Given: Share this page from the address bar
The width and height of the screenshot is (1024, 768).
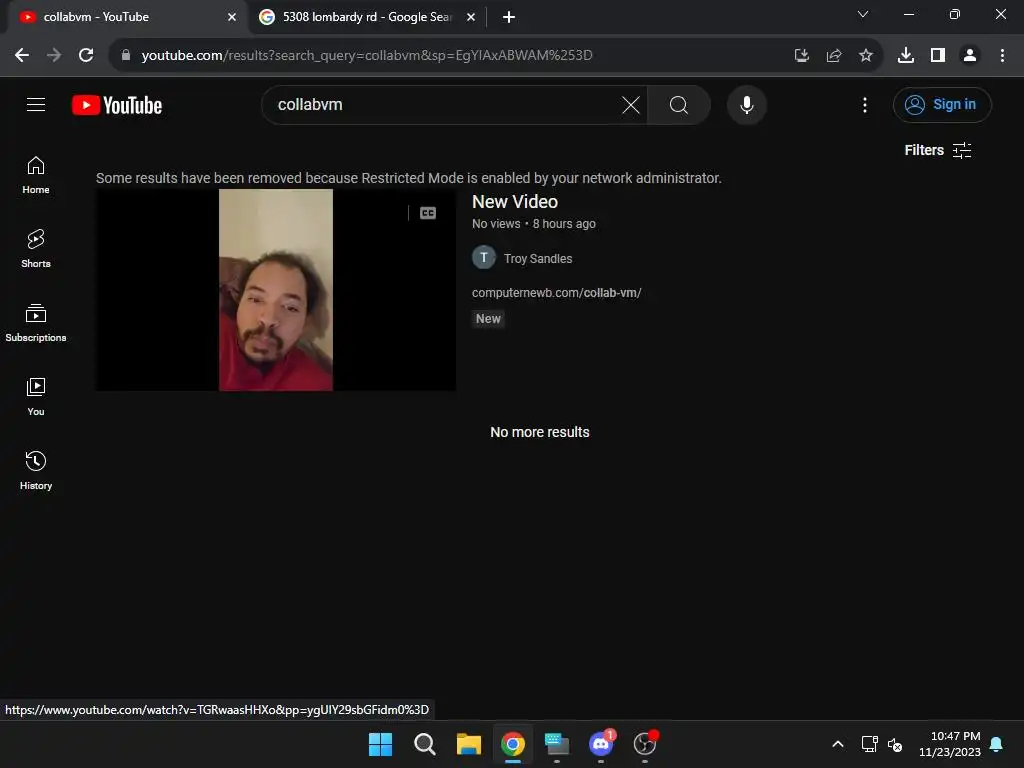Looking at the screenshot, I should click(834, 56).
